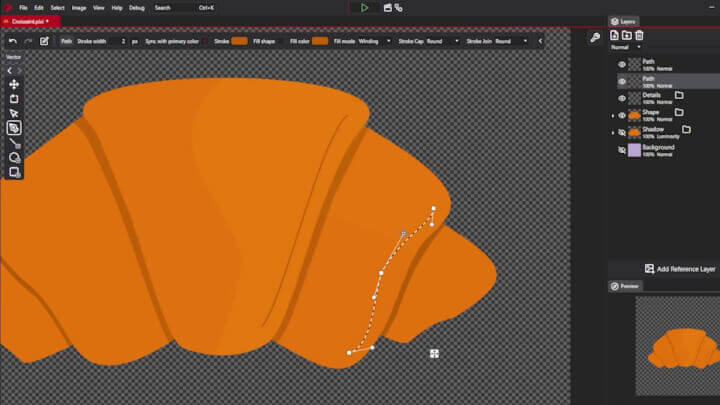
Task: Open the Image menu
Action: (x=79, y=8)
